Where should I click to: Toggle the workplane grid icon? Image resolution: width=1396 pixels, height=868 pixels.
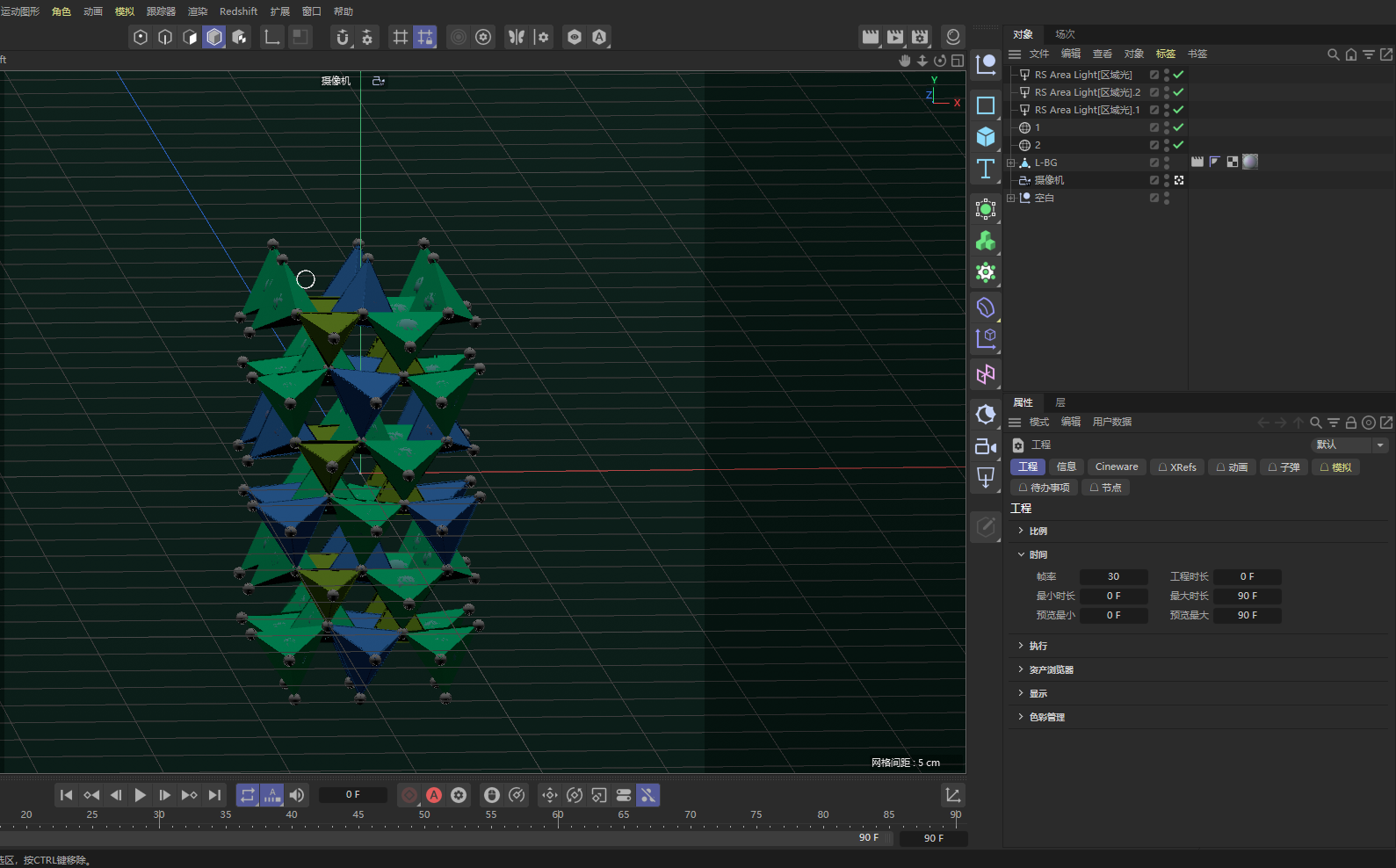coord(401,37)
